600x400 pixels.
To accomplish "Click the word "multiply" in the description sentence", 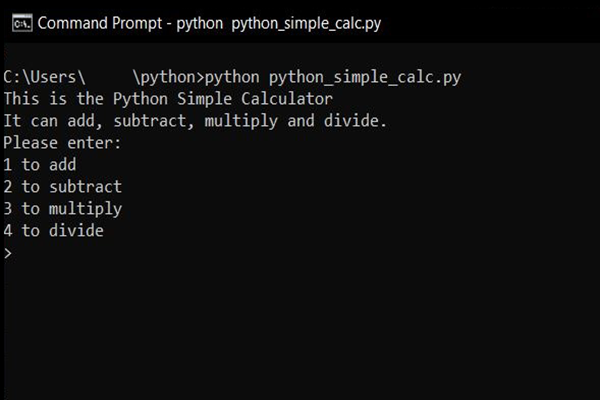I will [x=241, y=122].
